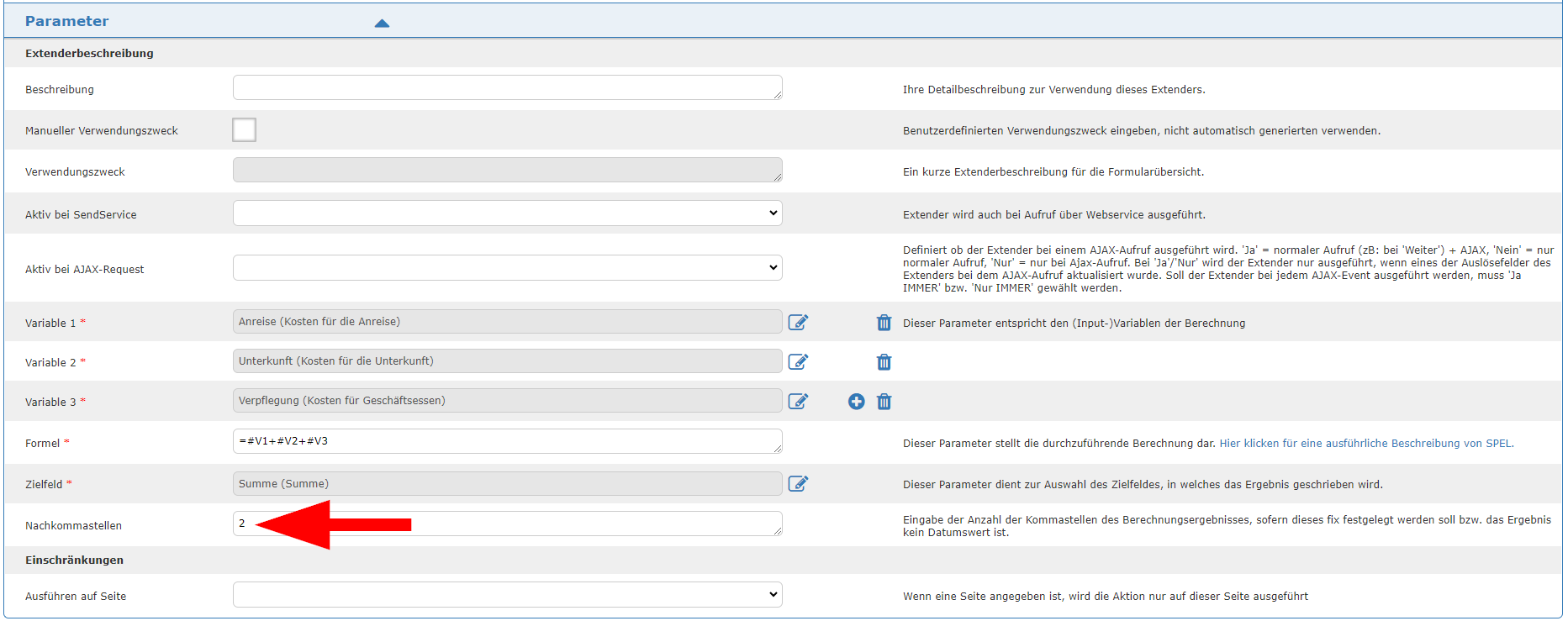
Task: Click the Formel input field
Action: click(507, 441)
